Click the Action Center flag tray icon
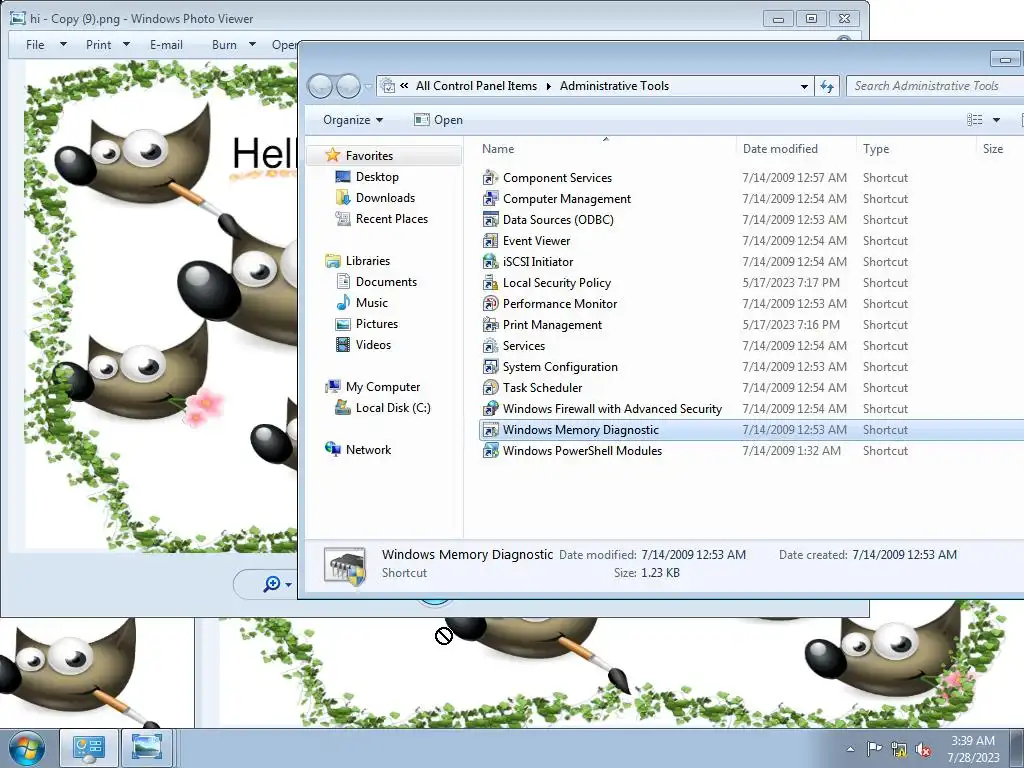1024x768 pixels. [874, 749]
